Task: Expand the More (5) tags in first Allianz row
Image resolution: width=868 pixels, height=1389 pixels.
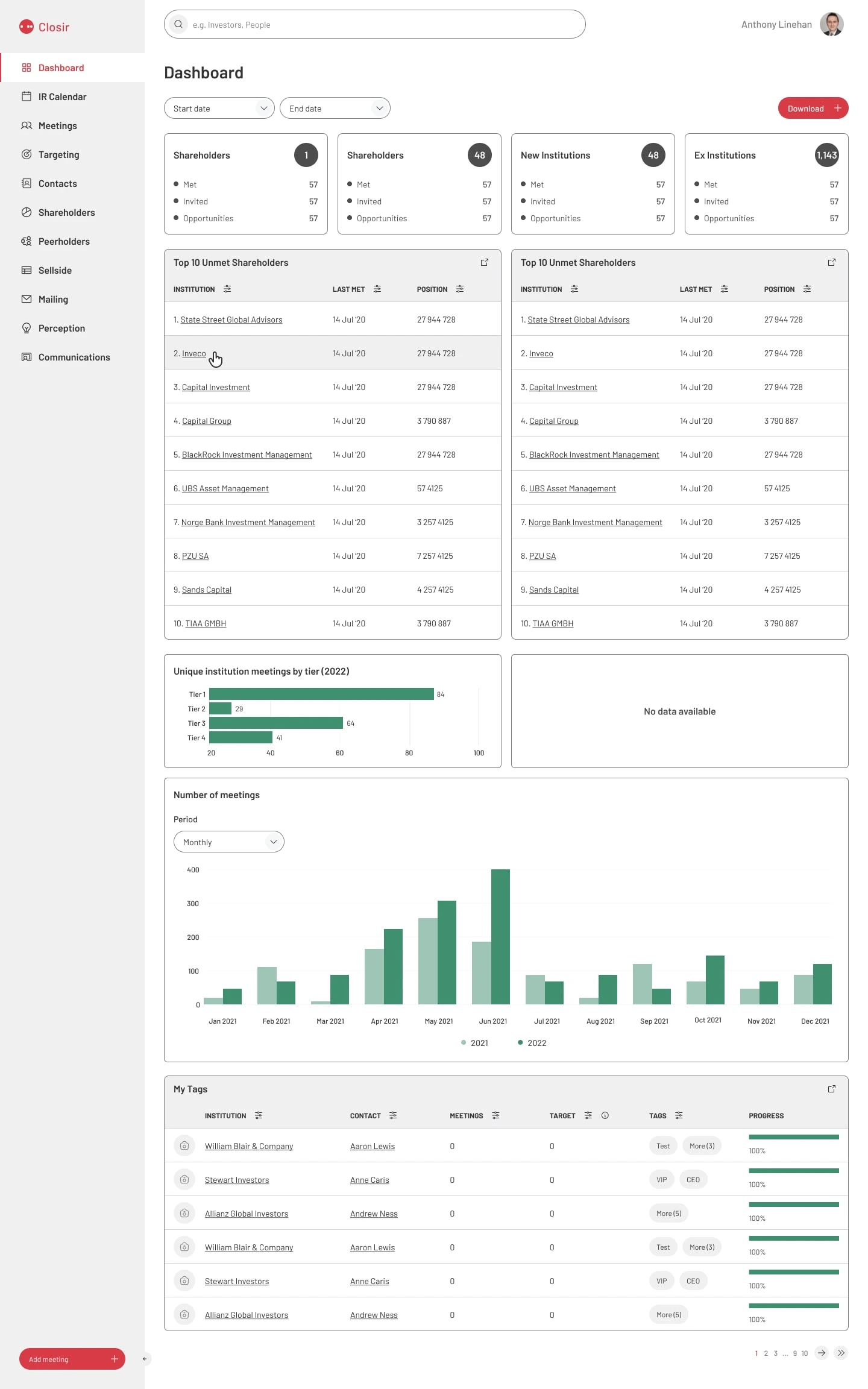Action: [x=669, y=1213]
